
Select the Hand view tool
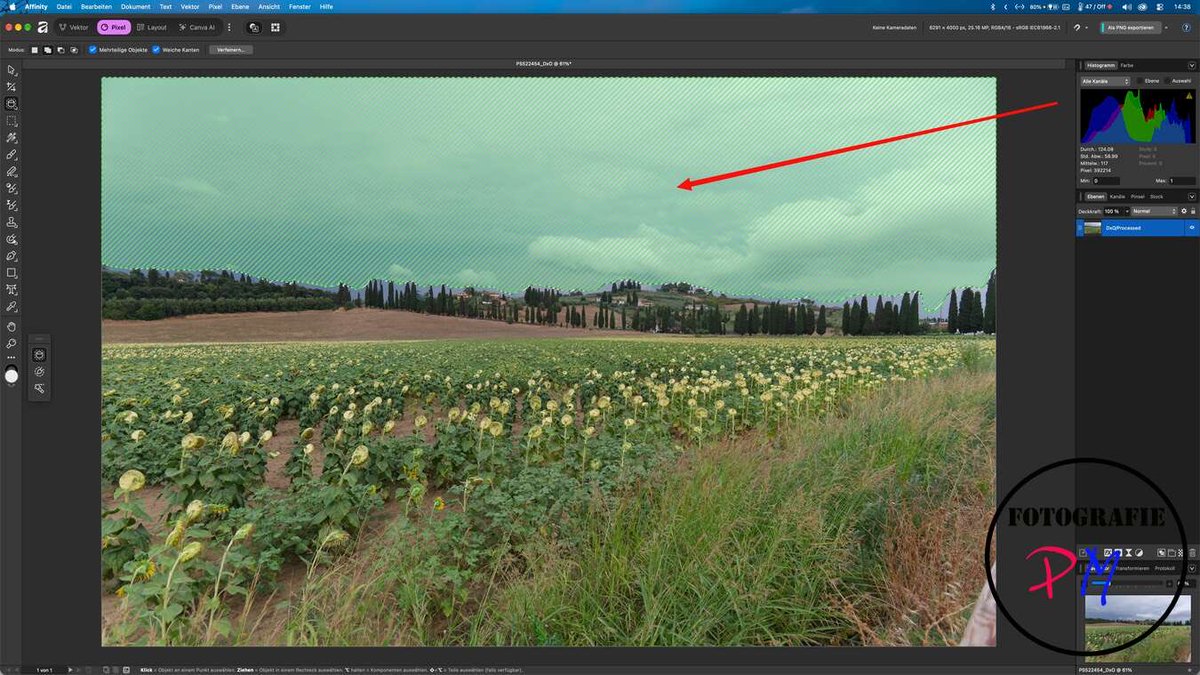tap(12, 326)
